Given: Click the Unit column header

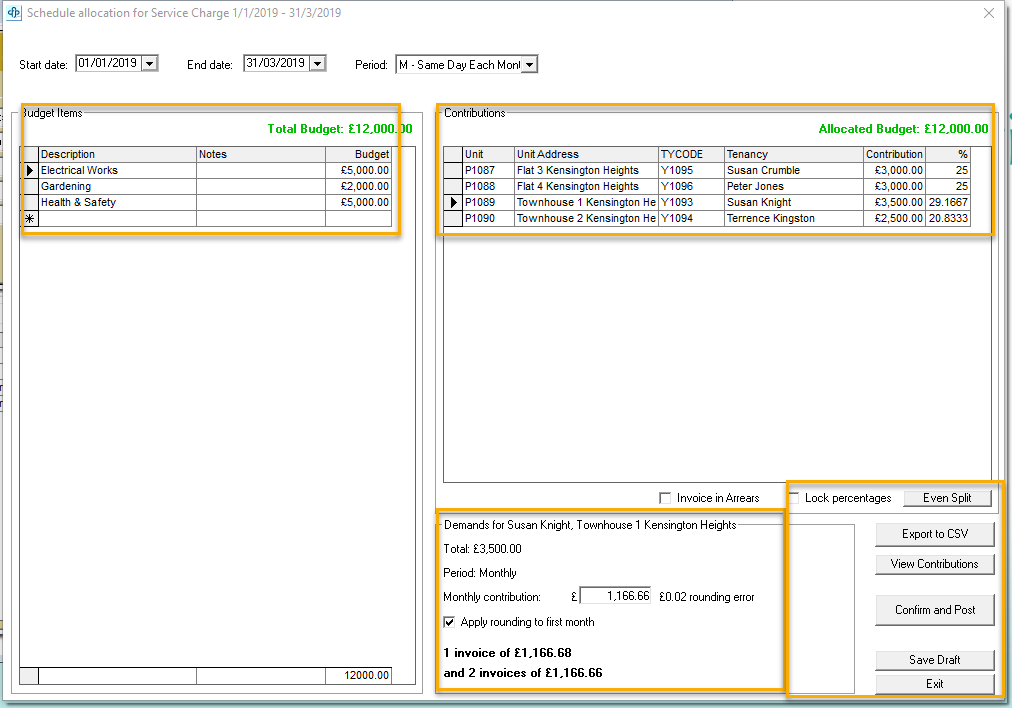Looking at the screenshot, I should point(489,154).
